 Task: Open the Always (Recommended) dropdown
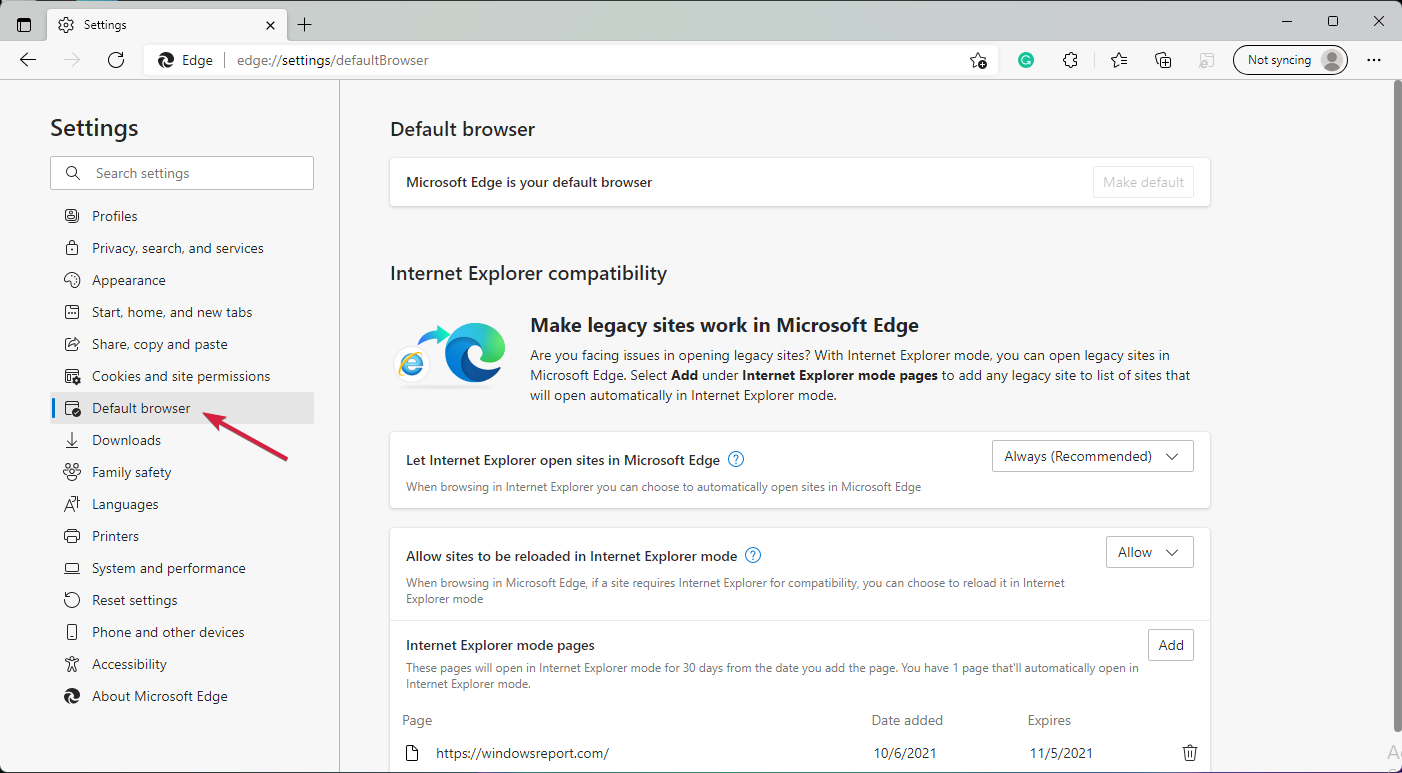click(x=1092, y=456)
